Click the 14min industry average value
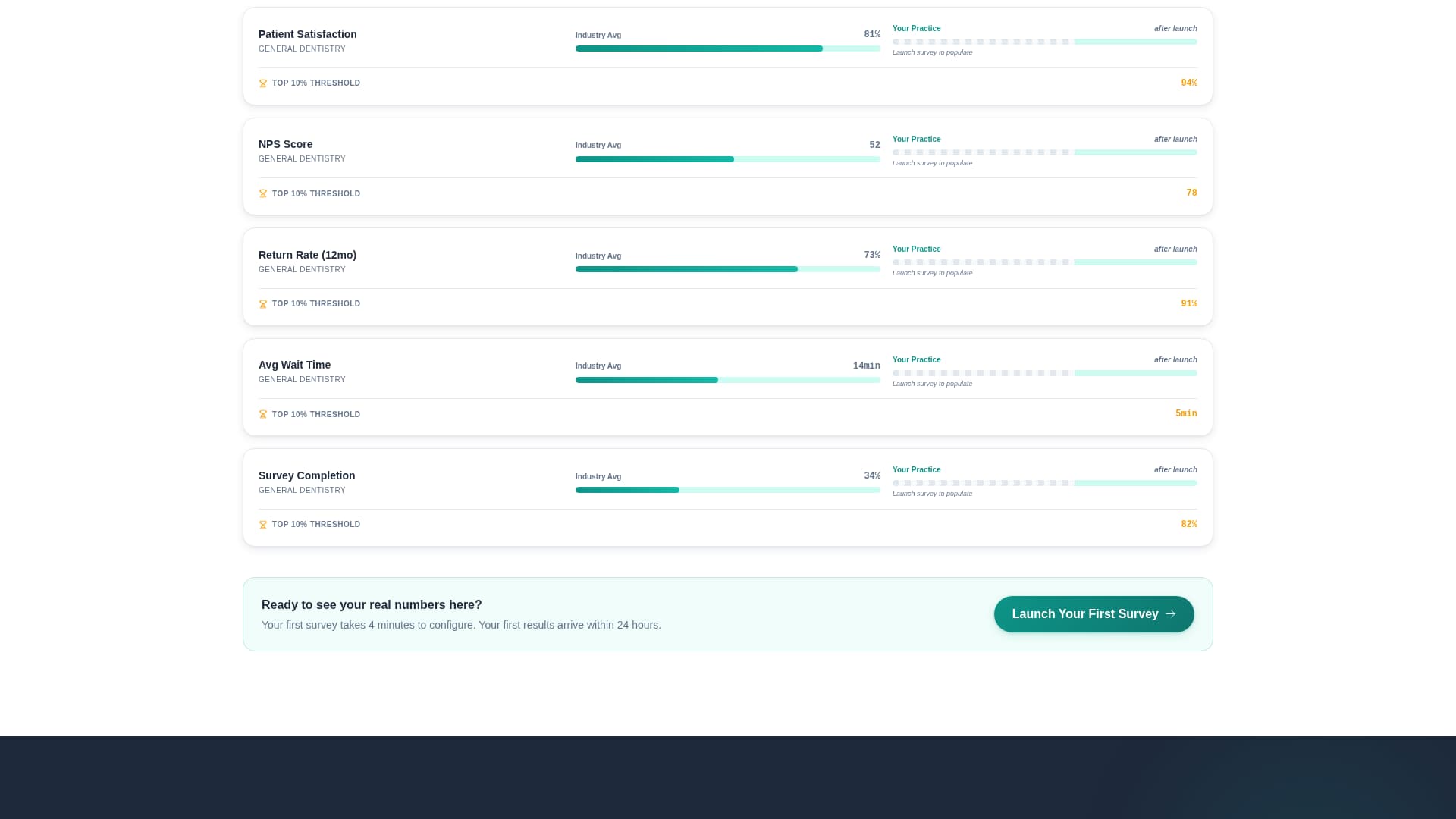 point(867,366)
